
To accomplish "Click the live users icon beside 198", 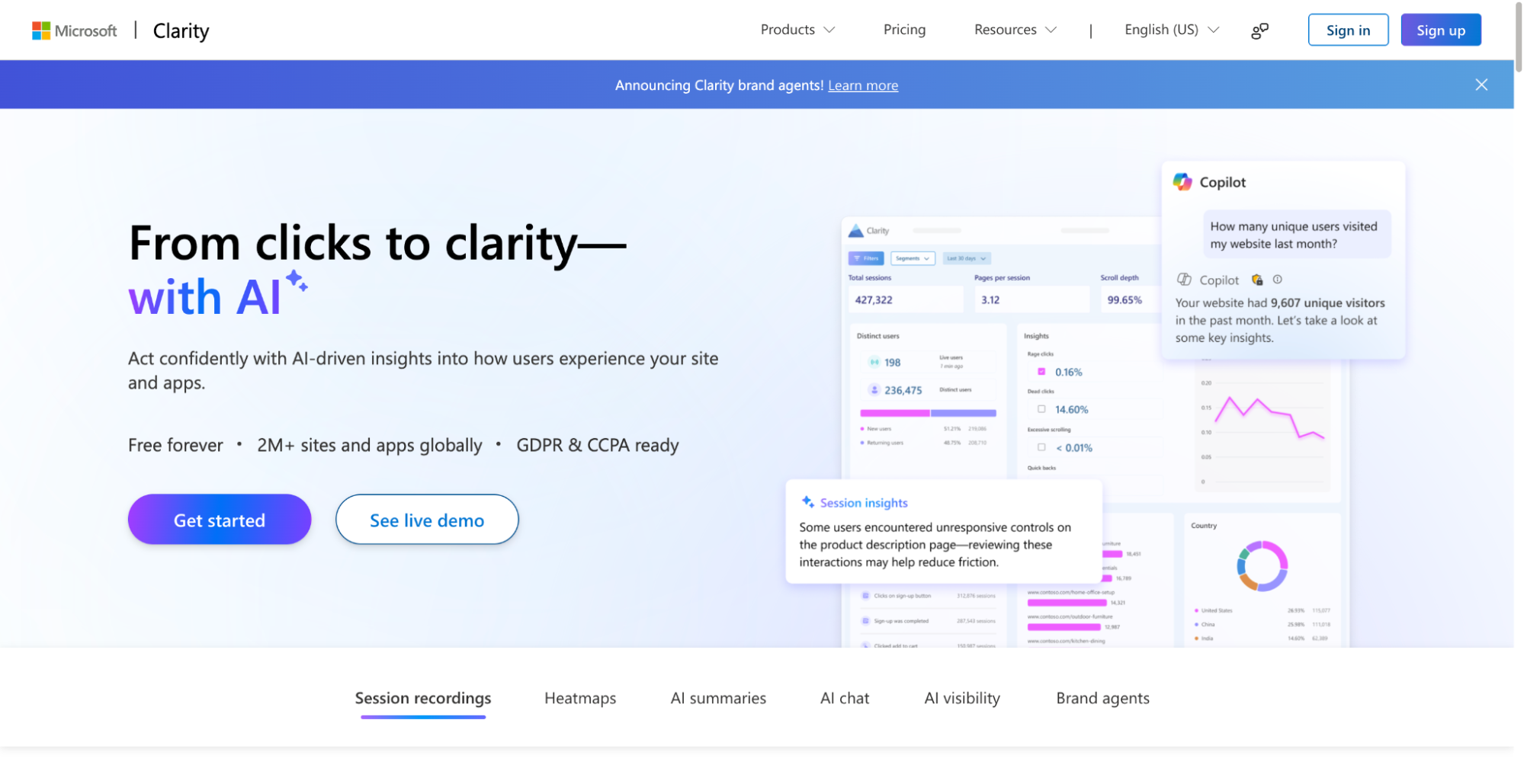I will pos(874,363).
